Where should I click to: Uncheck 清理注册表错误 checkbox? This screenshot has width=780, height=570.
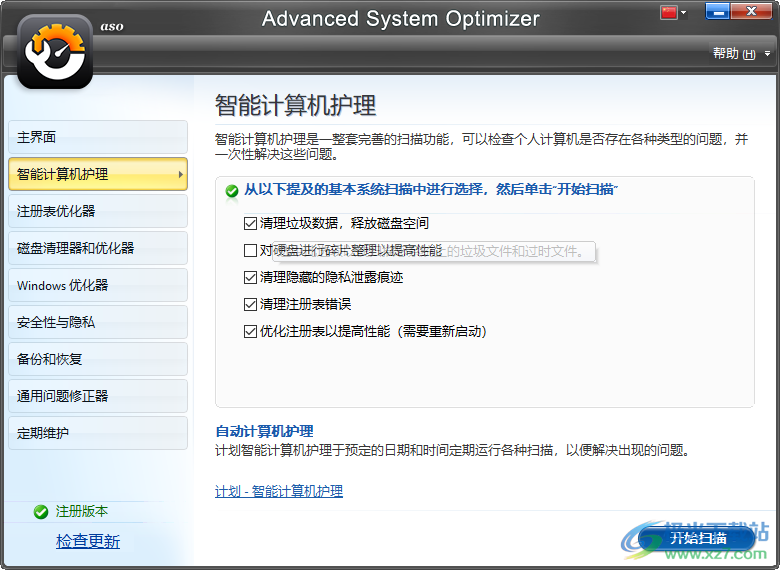click(x=250, y=304)
